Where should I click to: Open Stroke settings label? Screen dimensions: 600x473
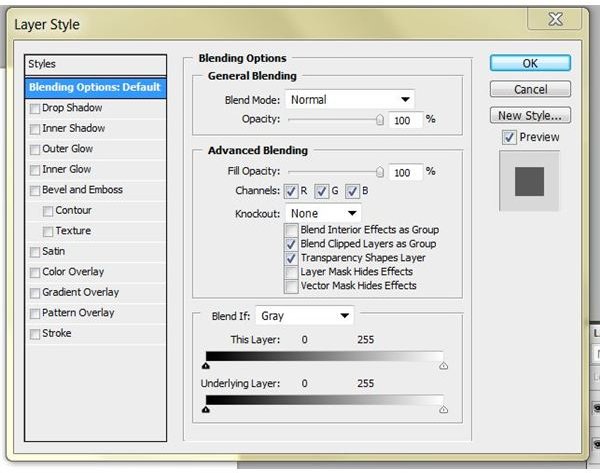tap(57, 333)
